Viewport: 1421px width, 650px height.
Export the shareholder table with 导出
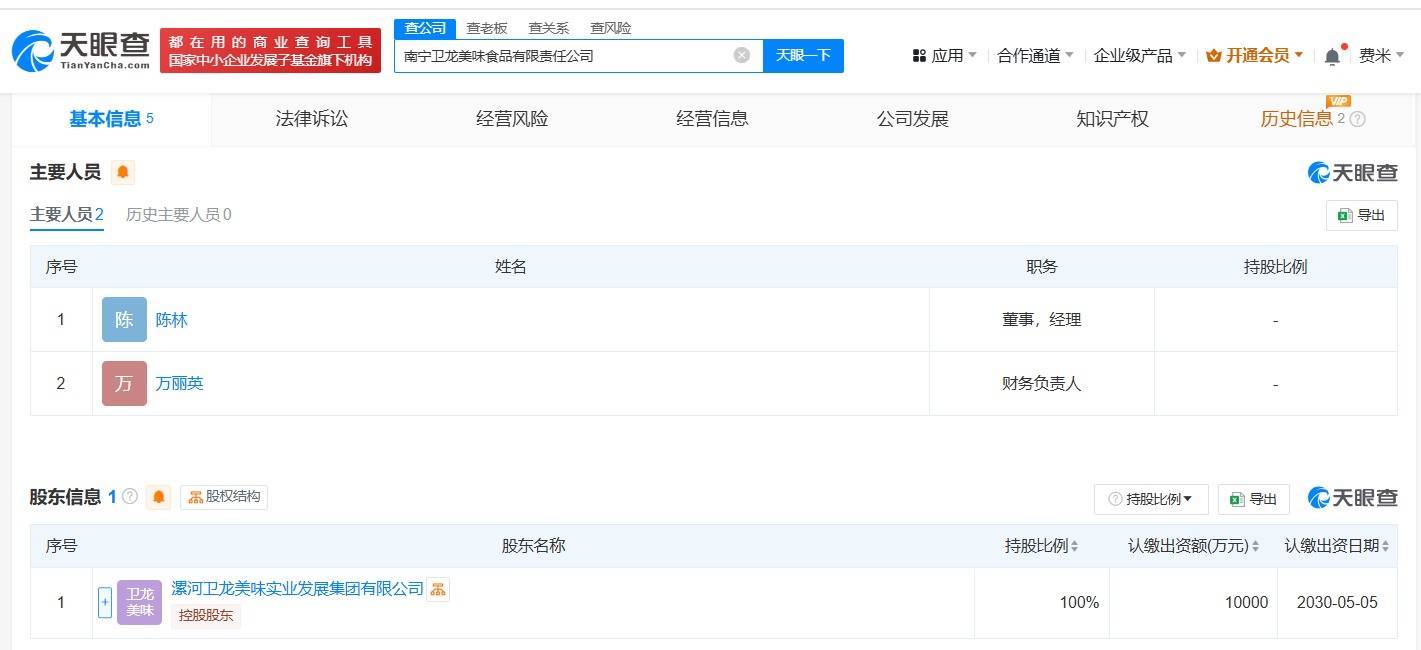click(x=1253, y=499)
